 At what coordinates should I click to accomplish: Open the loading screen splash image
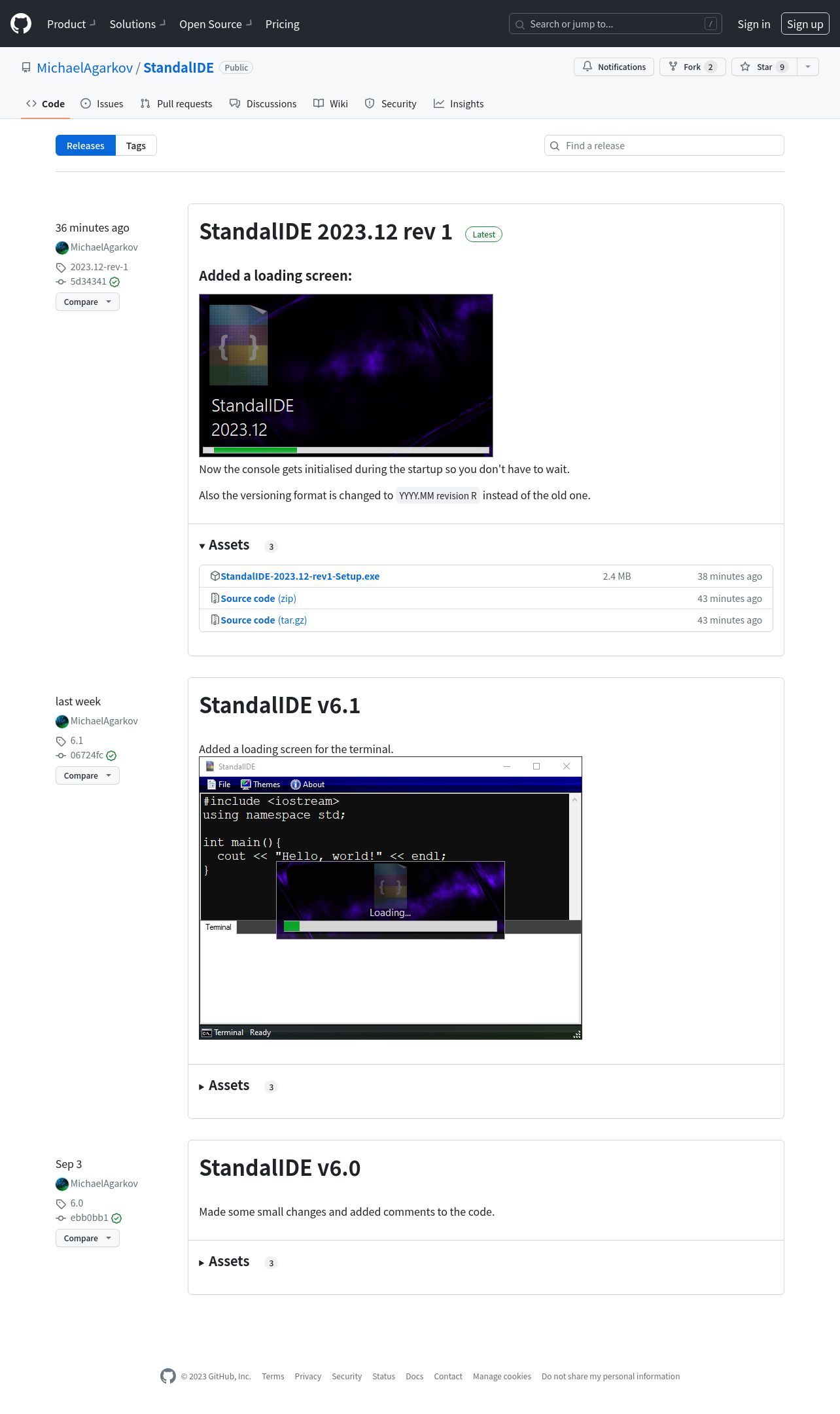coord(346,376)
